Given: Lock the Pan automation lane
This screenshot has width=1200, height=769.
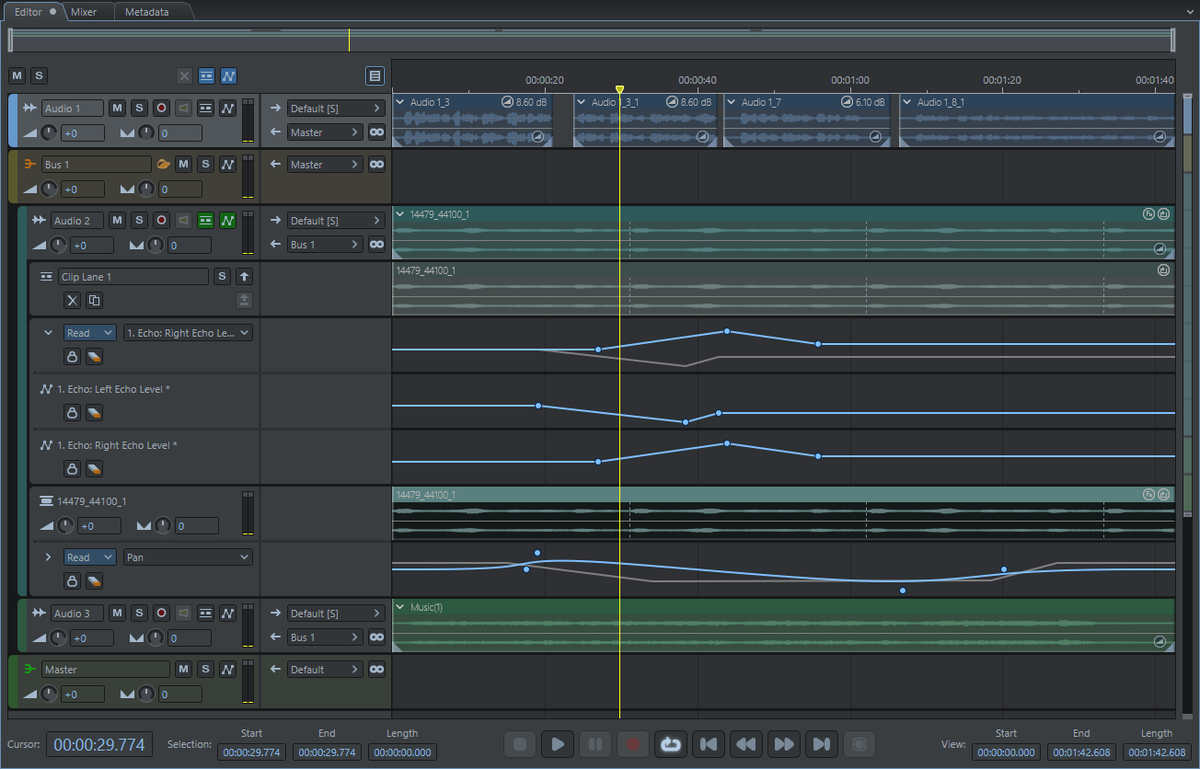Looking at the screenshot, I should click(72, 580).
